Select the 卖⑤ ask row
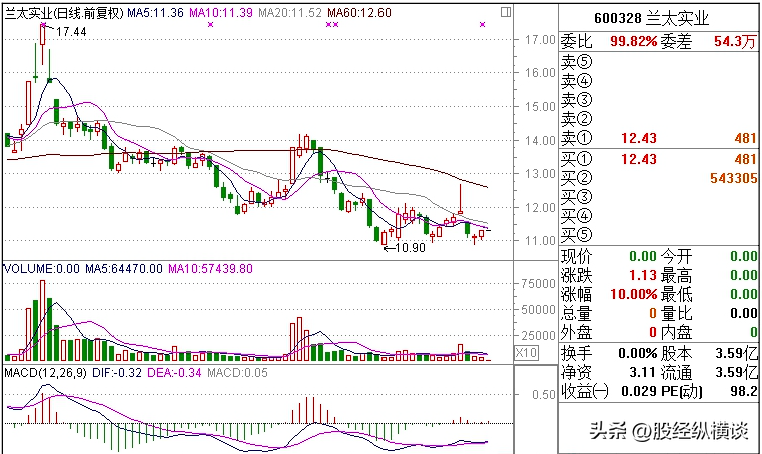 pyautogui.click(x=659, y=62)
